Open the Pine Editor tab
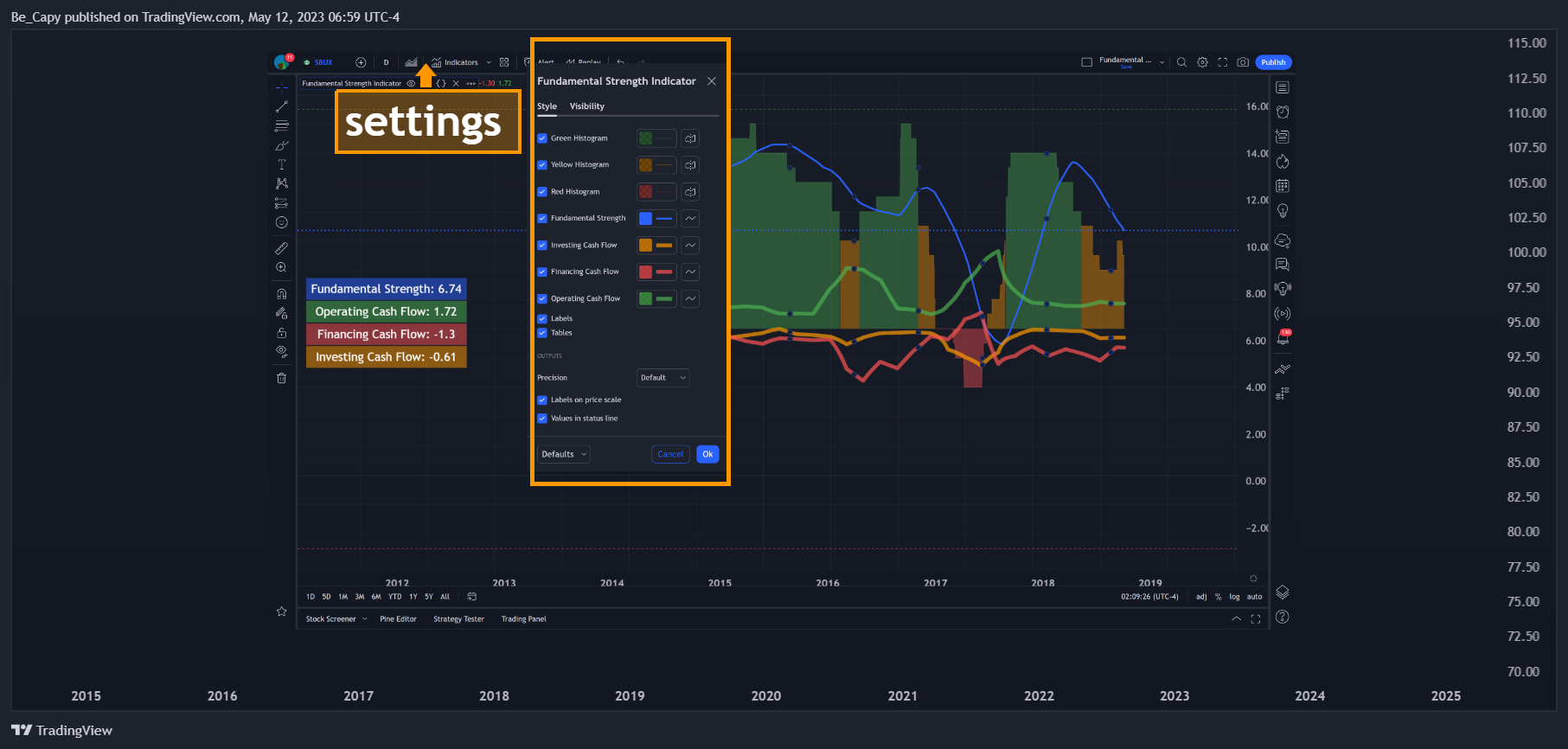The image size is (1568, 749). tap(398, 619)
